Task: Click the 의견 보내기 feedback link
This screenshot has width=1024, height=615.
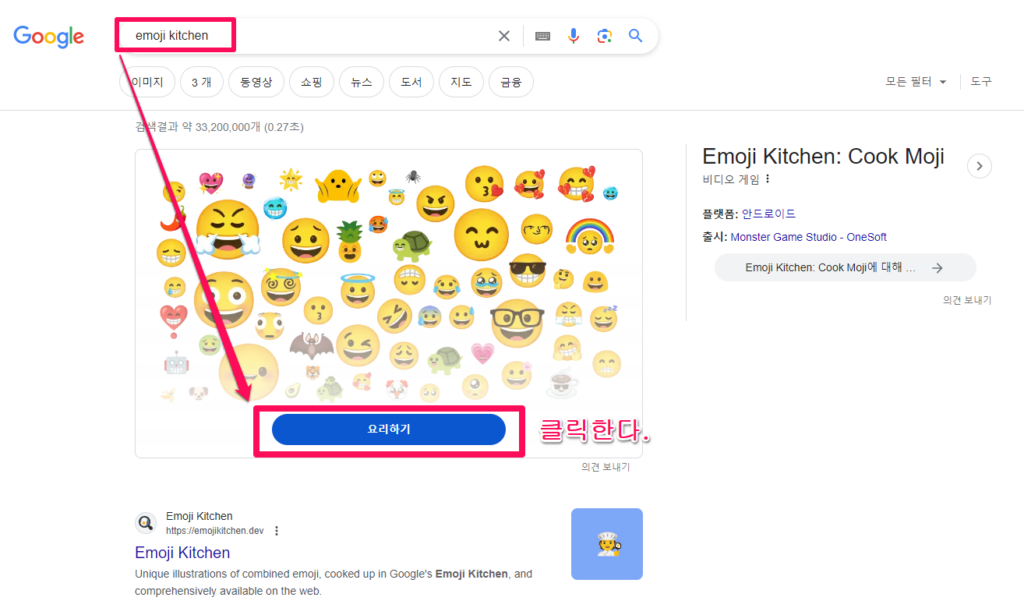Action: click(x=965, y=299)
